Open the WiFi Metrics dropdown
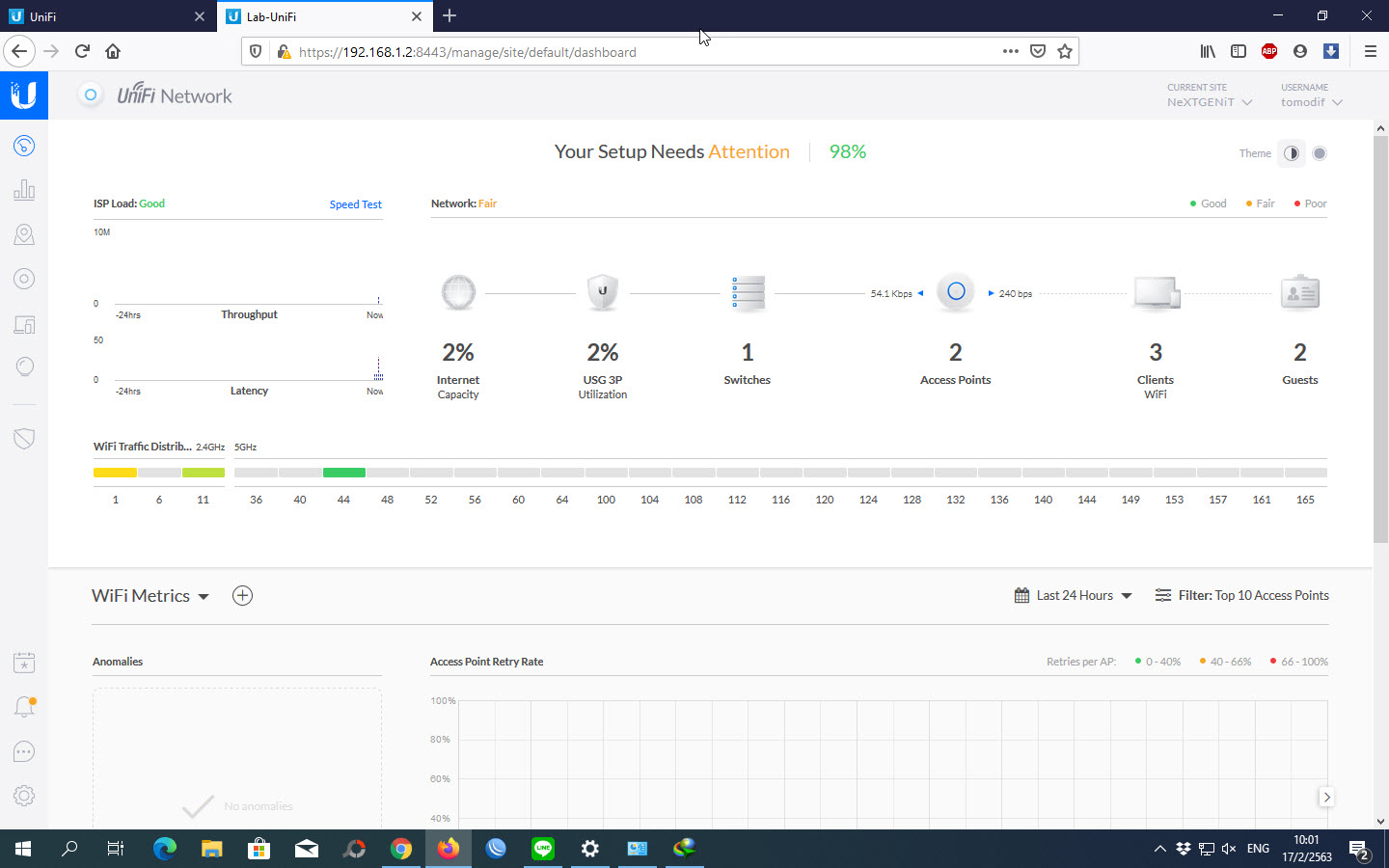This screenshot has height=868, width=1389. (150, 596)
